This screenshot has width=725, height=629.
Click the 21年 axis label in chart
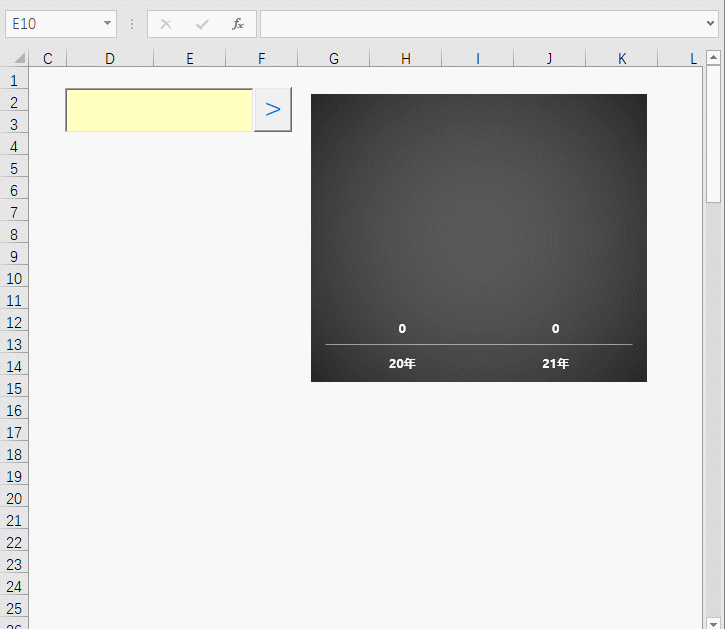pyautogui.click(x=555, y=364)
